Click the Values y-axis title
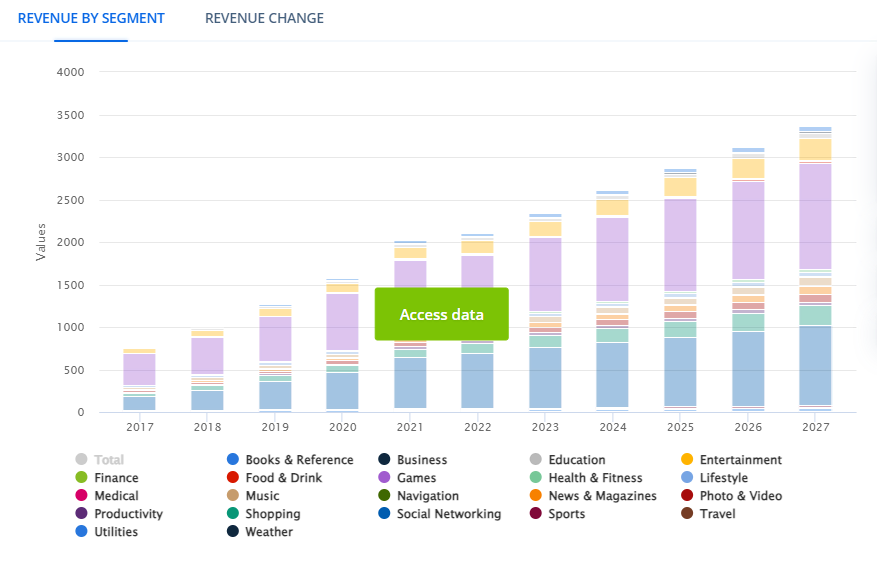 pyautogui.click(x=40, y=242)
